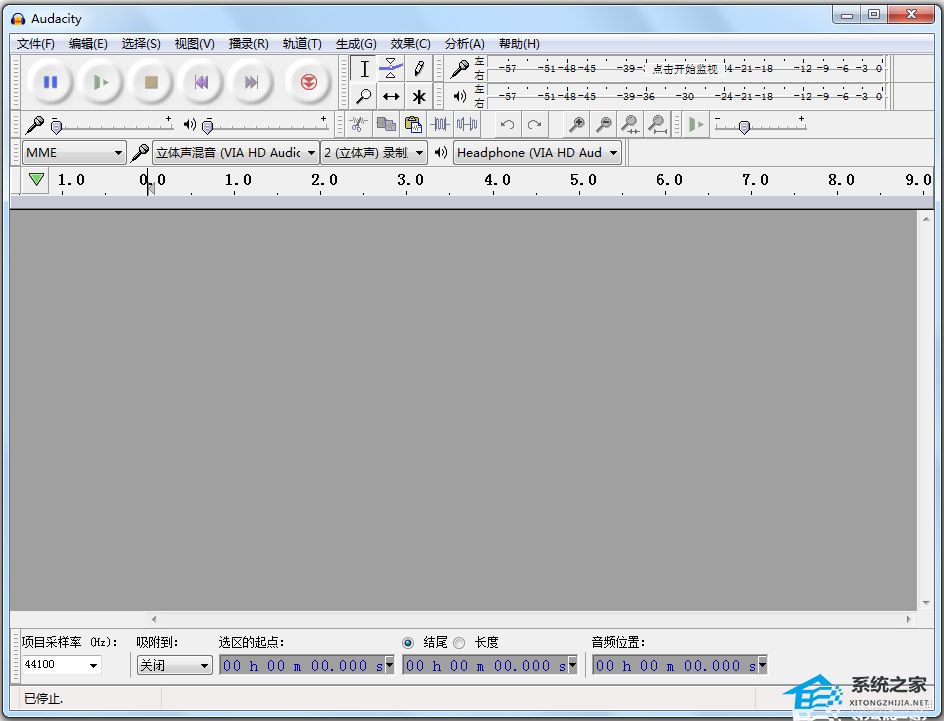Image resolution: width=944 pixels, height=721 pixels.
Task: Skip to end of the project
Action: click(x=252, y=82)
